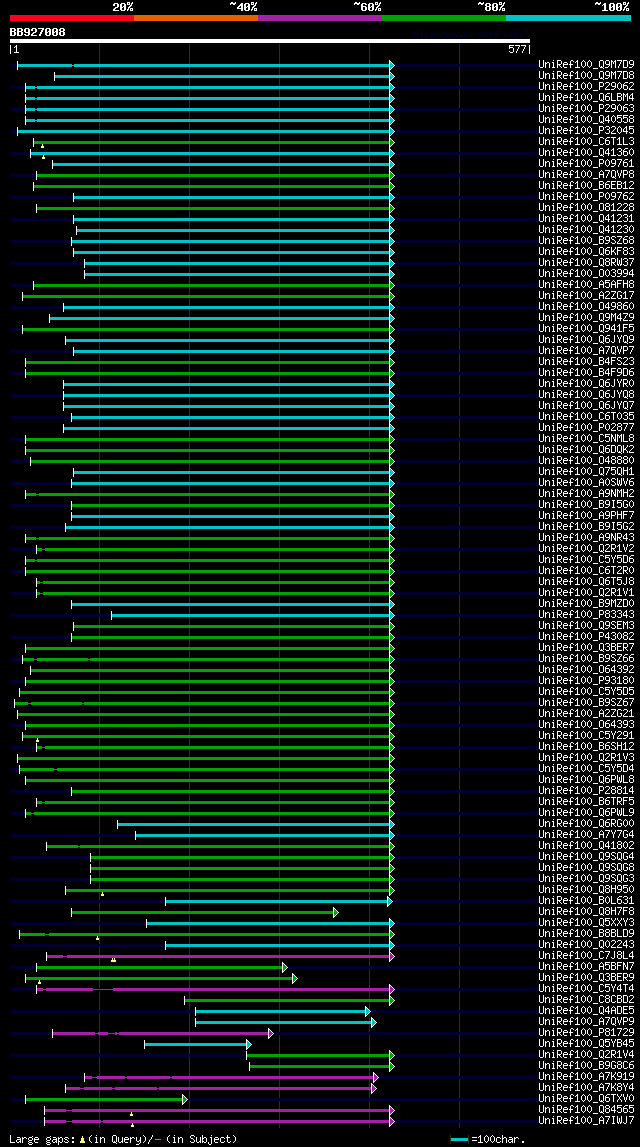
Task: Open hit UniRef100_Q9M7D8
Action: tap(586, 75)
